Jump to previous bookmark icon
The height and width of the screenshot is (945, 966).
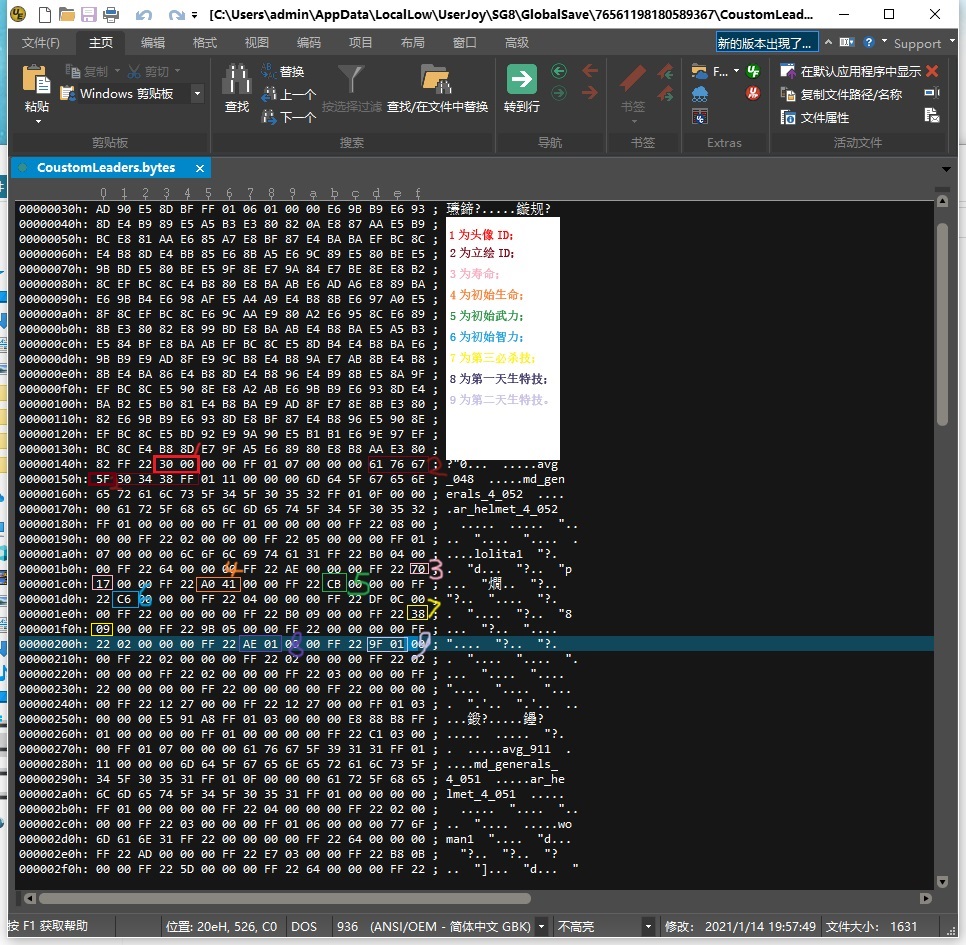[665, 71]
